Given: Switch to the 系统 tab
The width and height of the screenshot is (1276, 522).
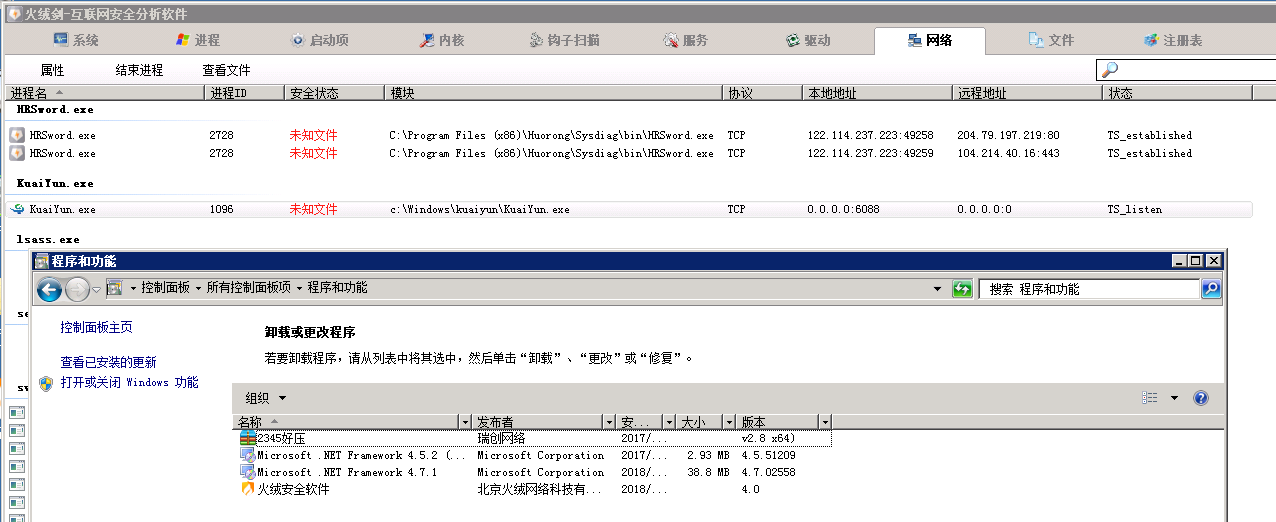Looking at the screenshot, I should (76, 40).
